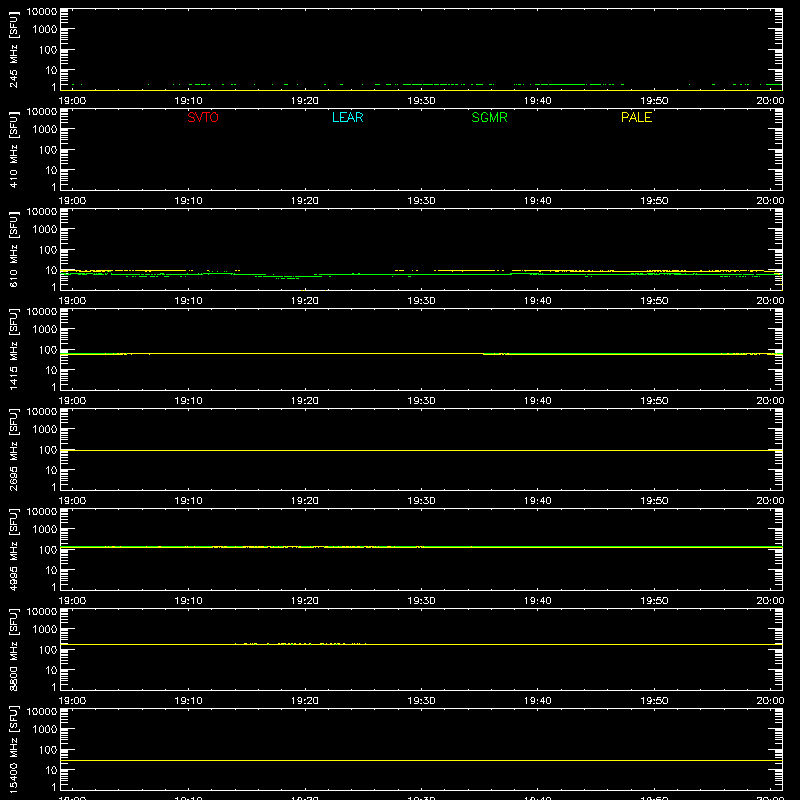Click 19:50 tick label under 2695 MHz plot
800x800 pixels.
tap(654, 501)
